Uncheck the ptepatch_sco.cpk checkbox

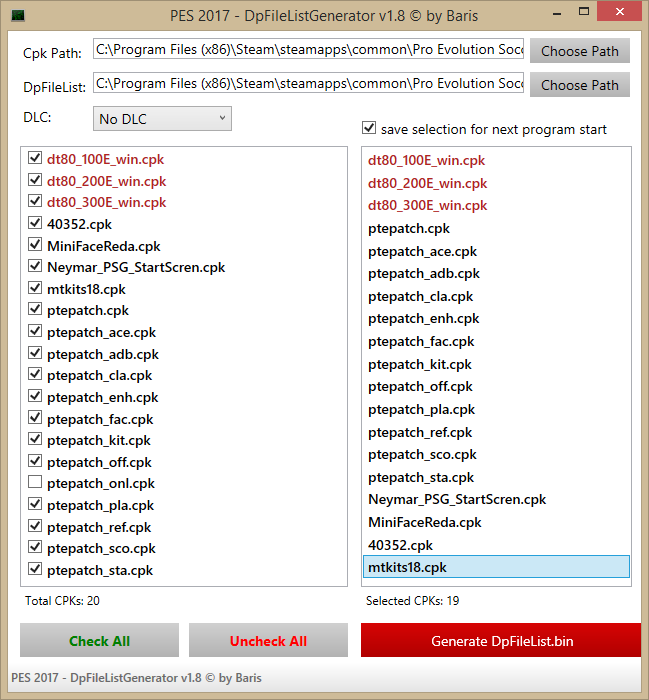pyautogui.click(x=35, y=547)
